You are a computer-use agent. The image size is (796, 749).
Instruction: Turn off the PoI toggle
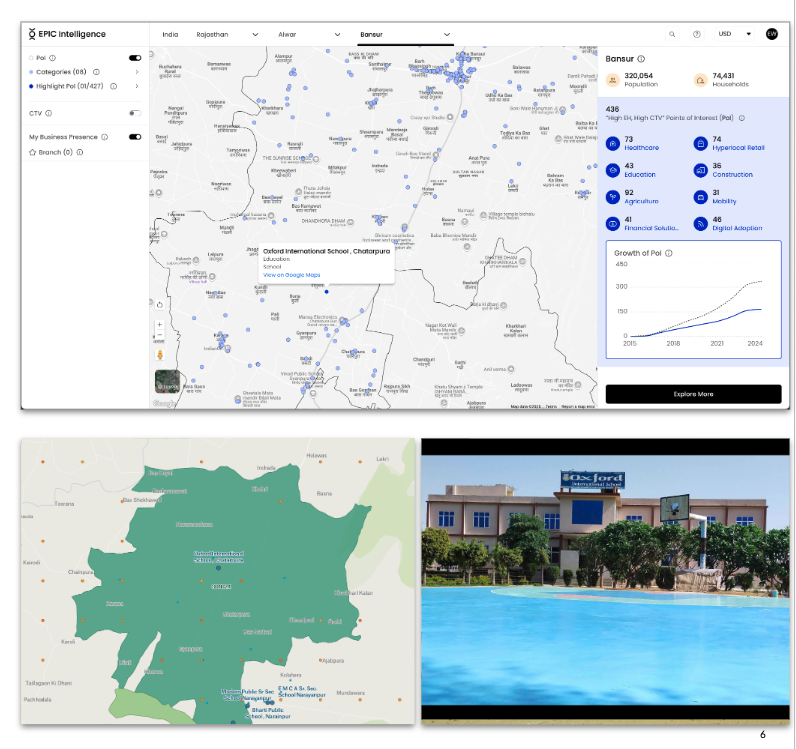click(x=135, y=58)
